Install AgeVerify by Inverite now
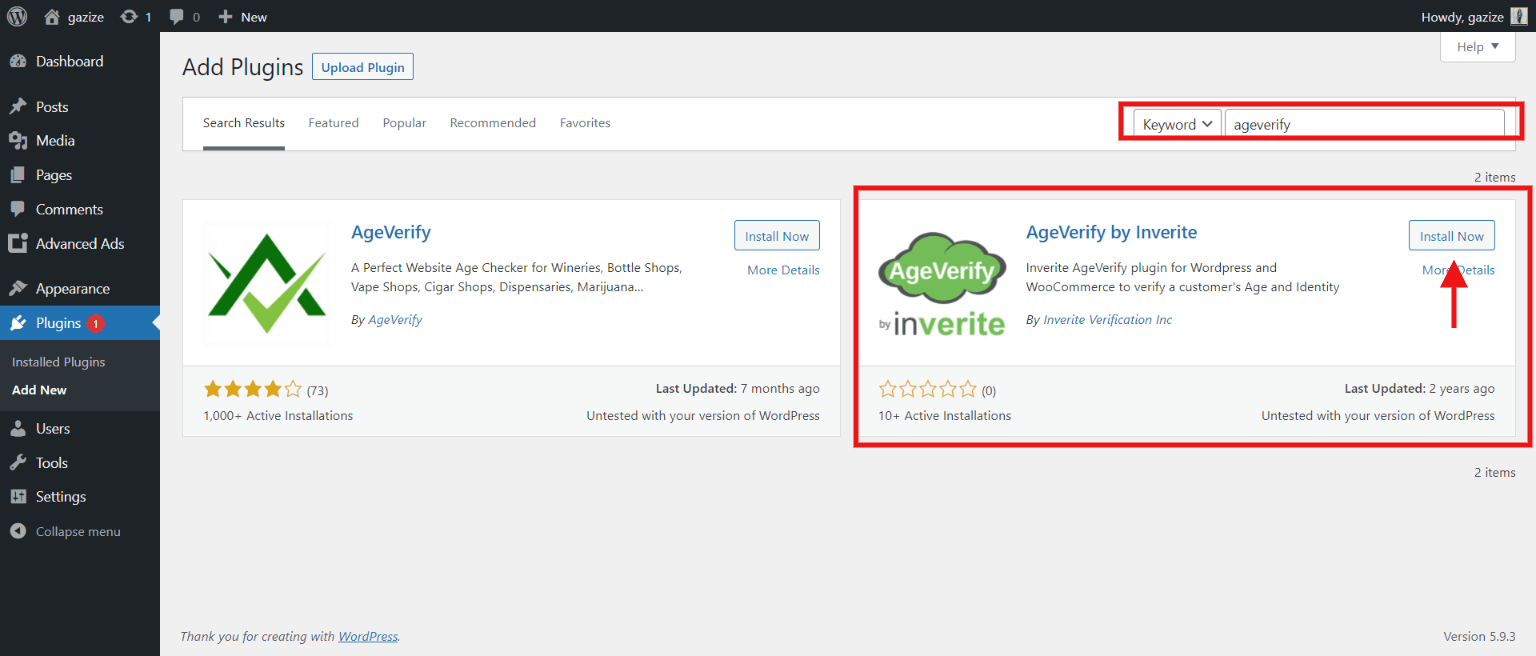Viewport: 1536px width, 656px height. coord(1452,236)
